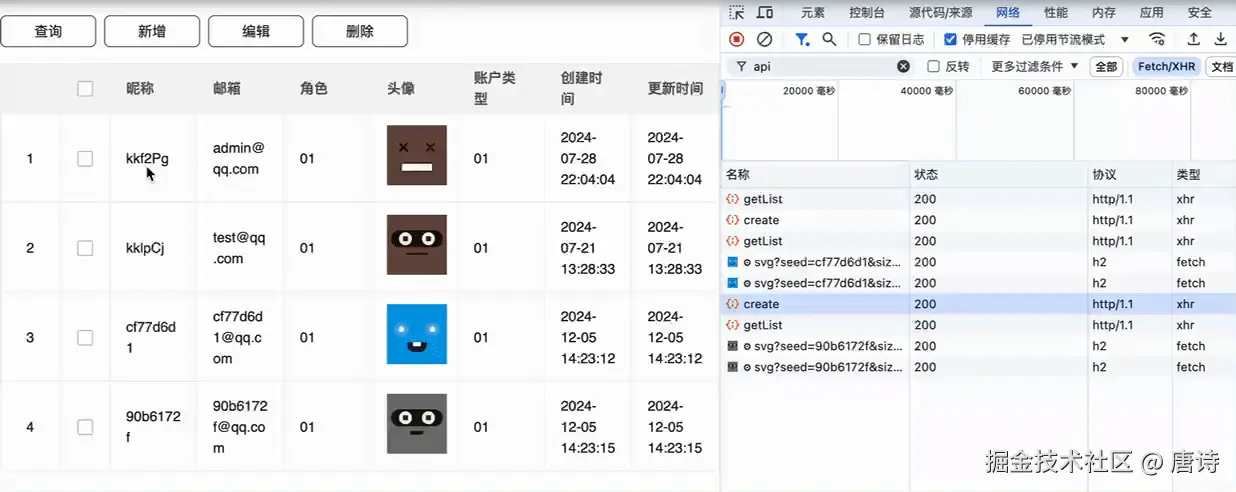Screen dimensions: 1236x492
Task: Click the 编辑 button
Action: [x=256, y=31]
